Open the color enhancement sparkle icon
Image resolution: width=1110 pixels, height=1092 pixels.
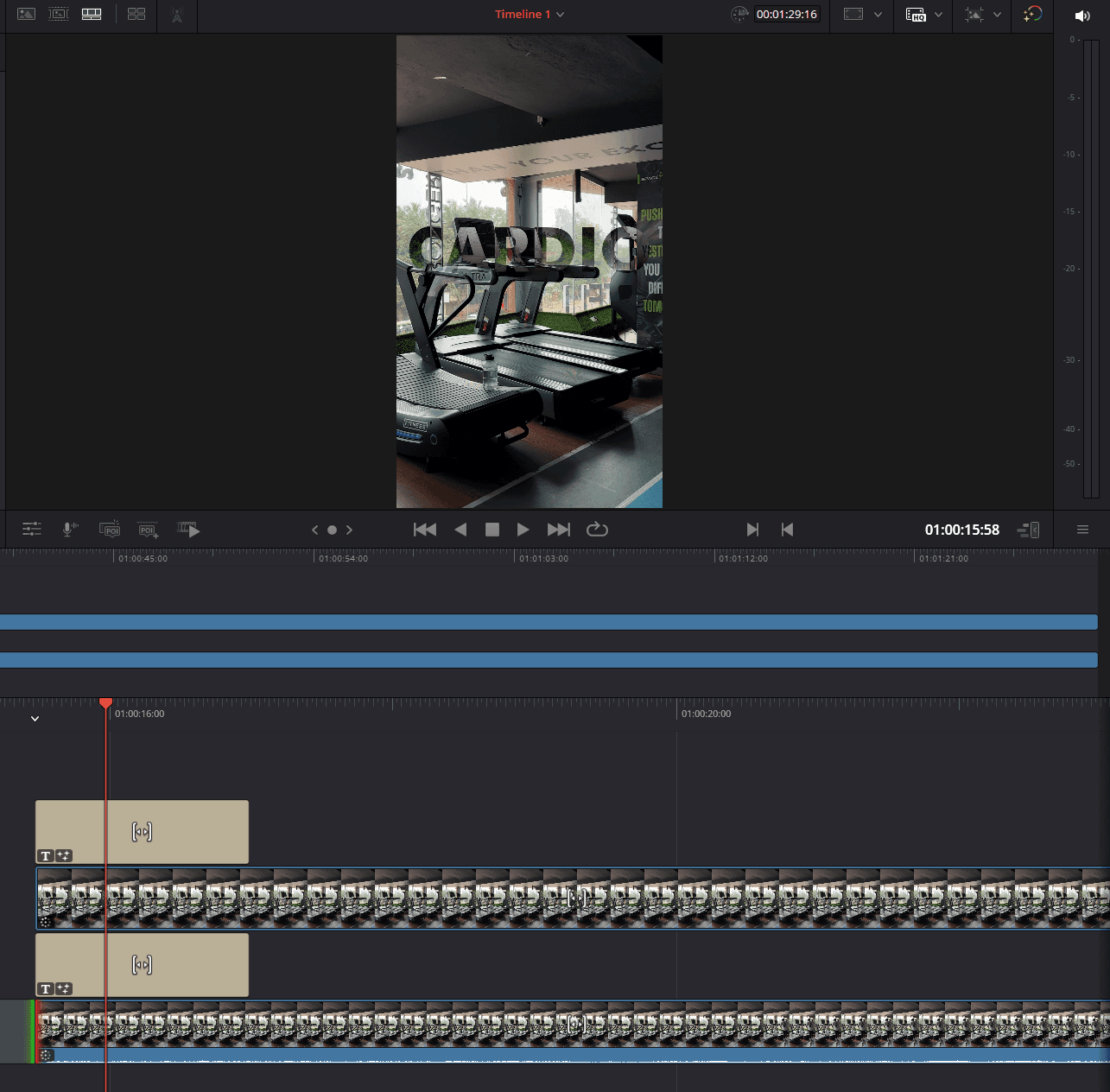click(x=1032, y=15)
